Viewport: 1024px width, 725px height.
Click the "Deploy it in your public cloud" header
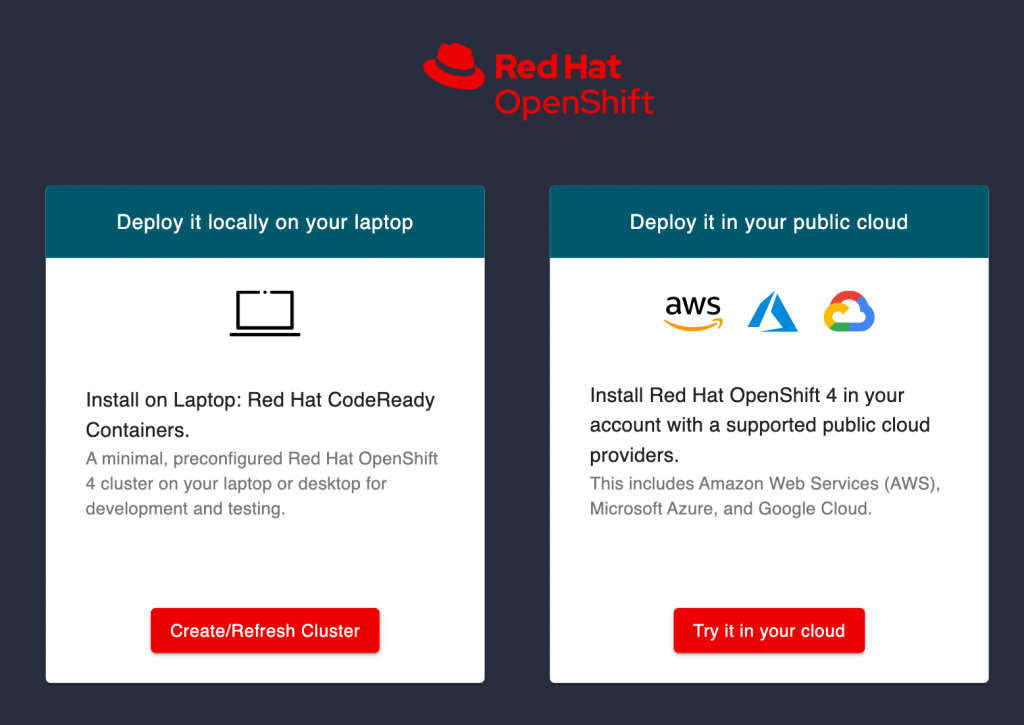click(x=768, y=222)
